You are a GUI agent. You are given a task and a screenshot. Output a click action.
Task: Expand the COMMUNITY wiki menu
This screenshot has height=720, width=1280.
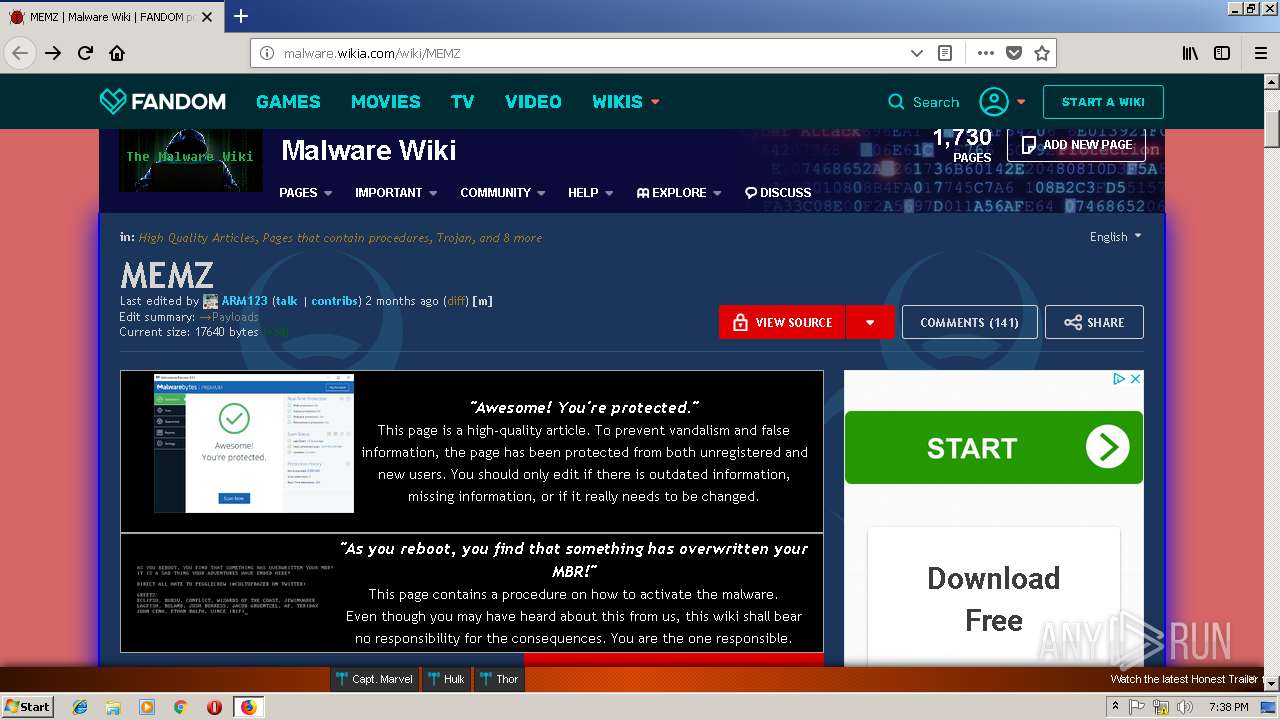pos(502,192)
